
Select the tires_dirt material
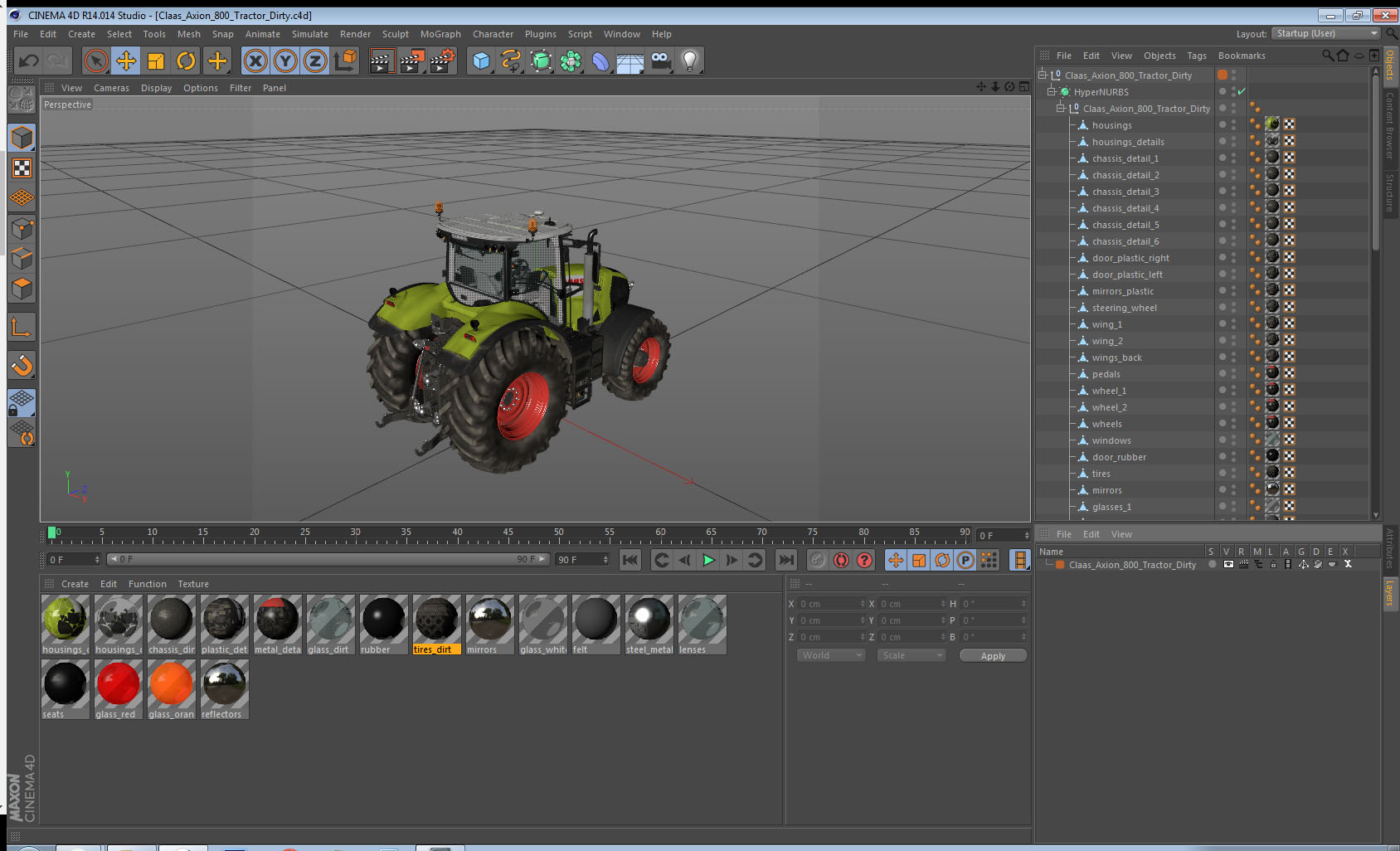pyautogui.click(x=436, y=625)
